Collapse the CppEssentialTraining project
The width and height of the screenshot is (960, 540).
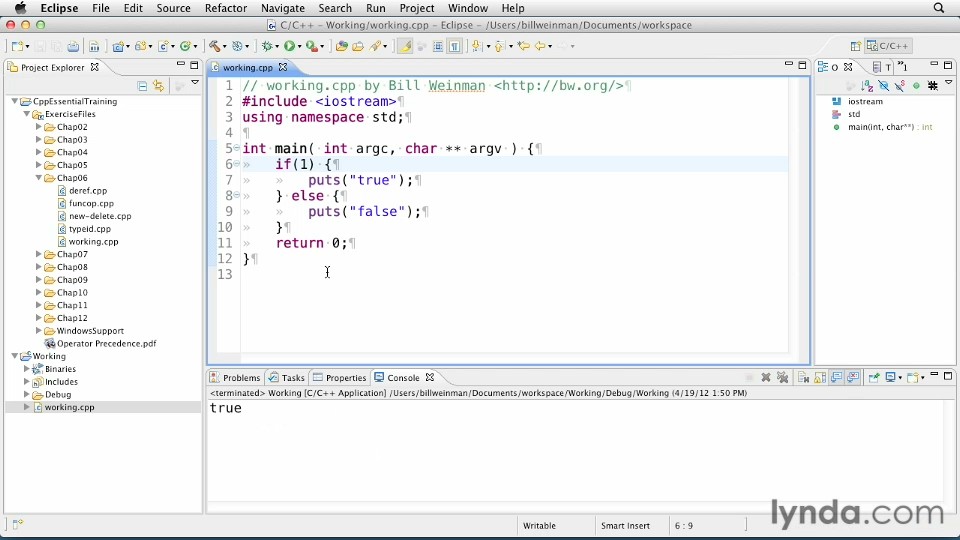coord(15,101)
